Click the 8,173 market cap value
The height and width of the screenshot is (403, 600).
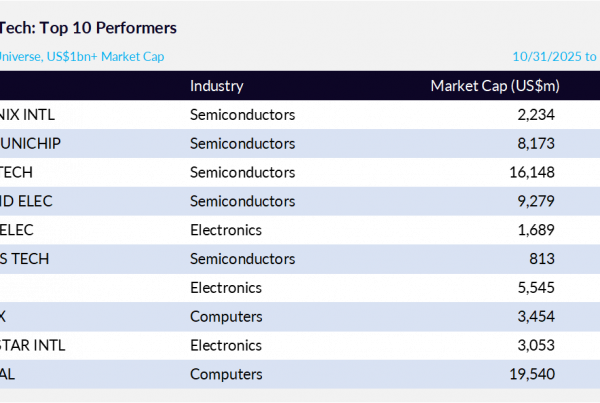coord(535,144)
